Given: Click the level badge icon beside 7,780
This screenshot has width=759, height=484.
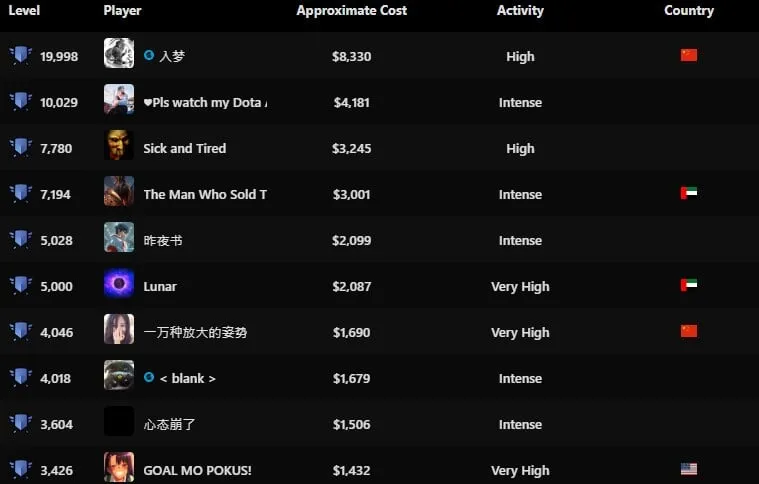Looking at the screenshot, I should point(21,147).
